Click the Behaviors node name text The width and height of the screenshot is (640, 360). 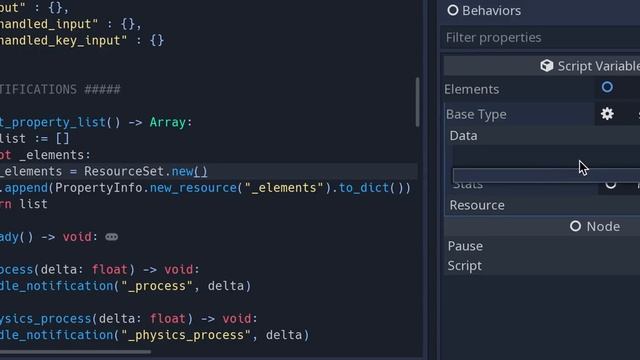(491, 11)
